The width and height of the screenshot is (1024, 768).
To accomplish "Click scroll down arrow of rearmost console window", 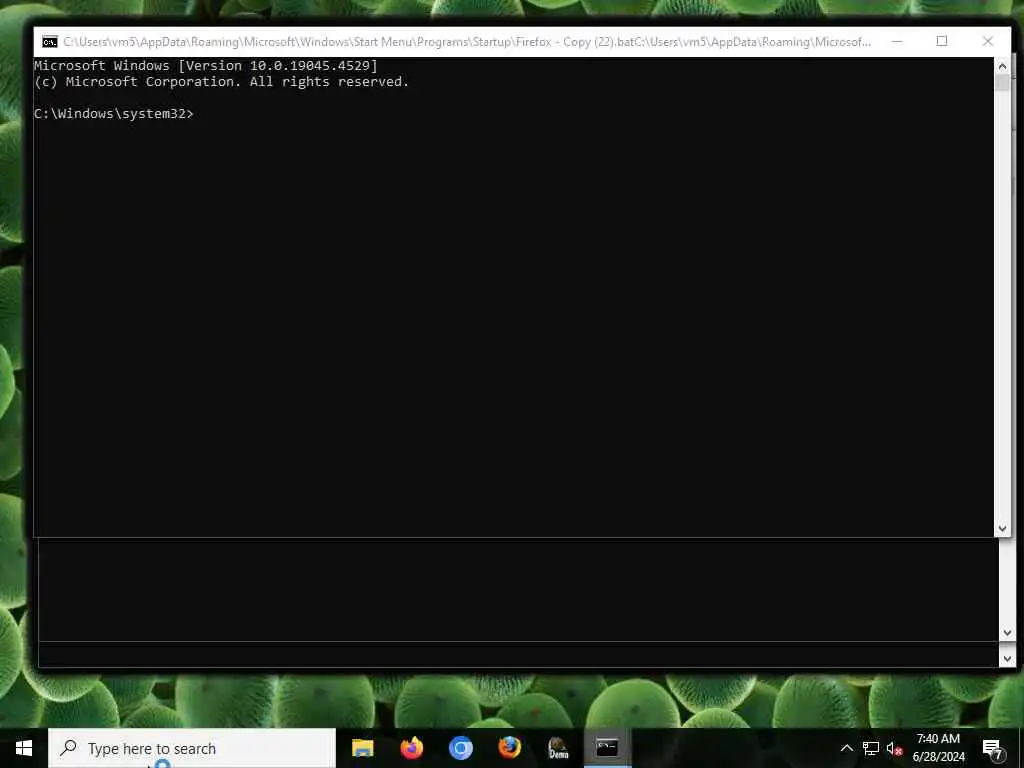I will pyautogui.click(x=1007, y=659).
